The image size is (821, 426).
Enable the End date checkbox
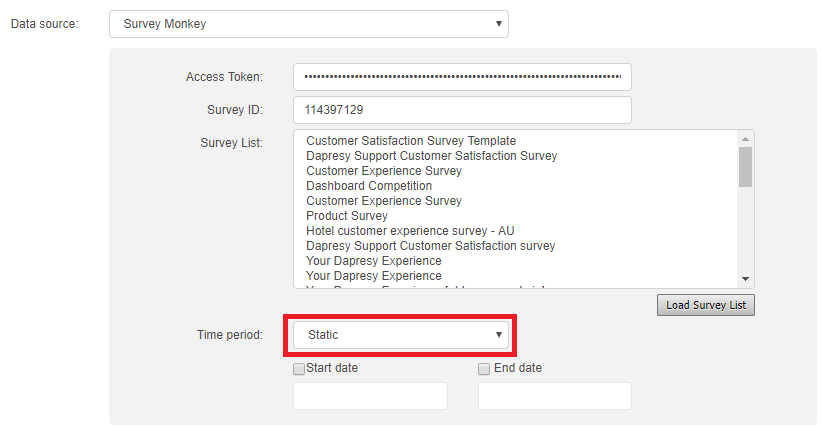pos(484,369)
